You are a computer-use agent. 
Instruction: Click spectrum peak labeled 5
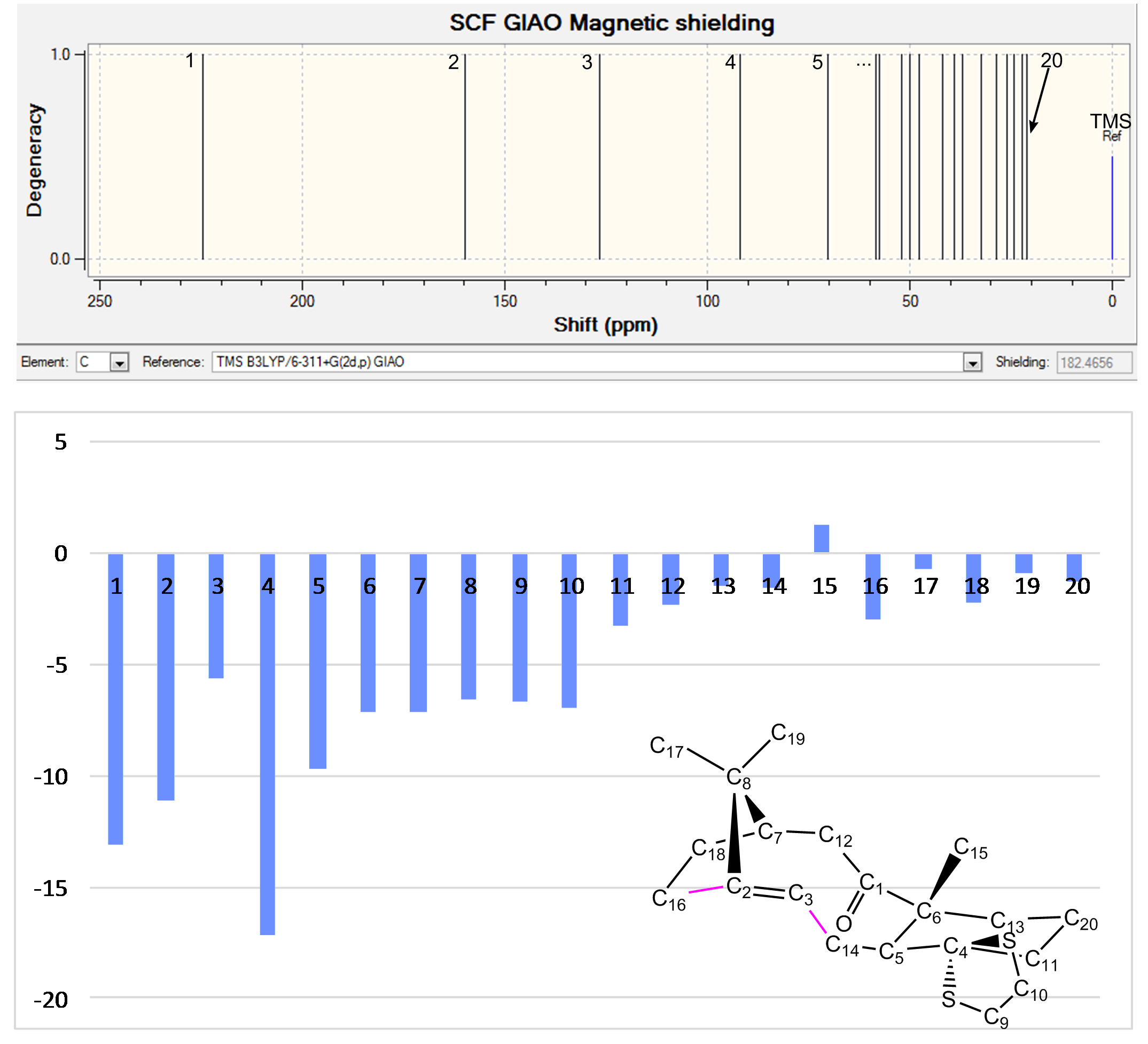tap(828, 156)
